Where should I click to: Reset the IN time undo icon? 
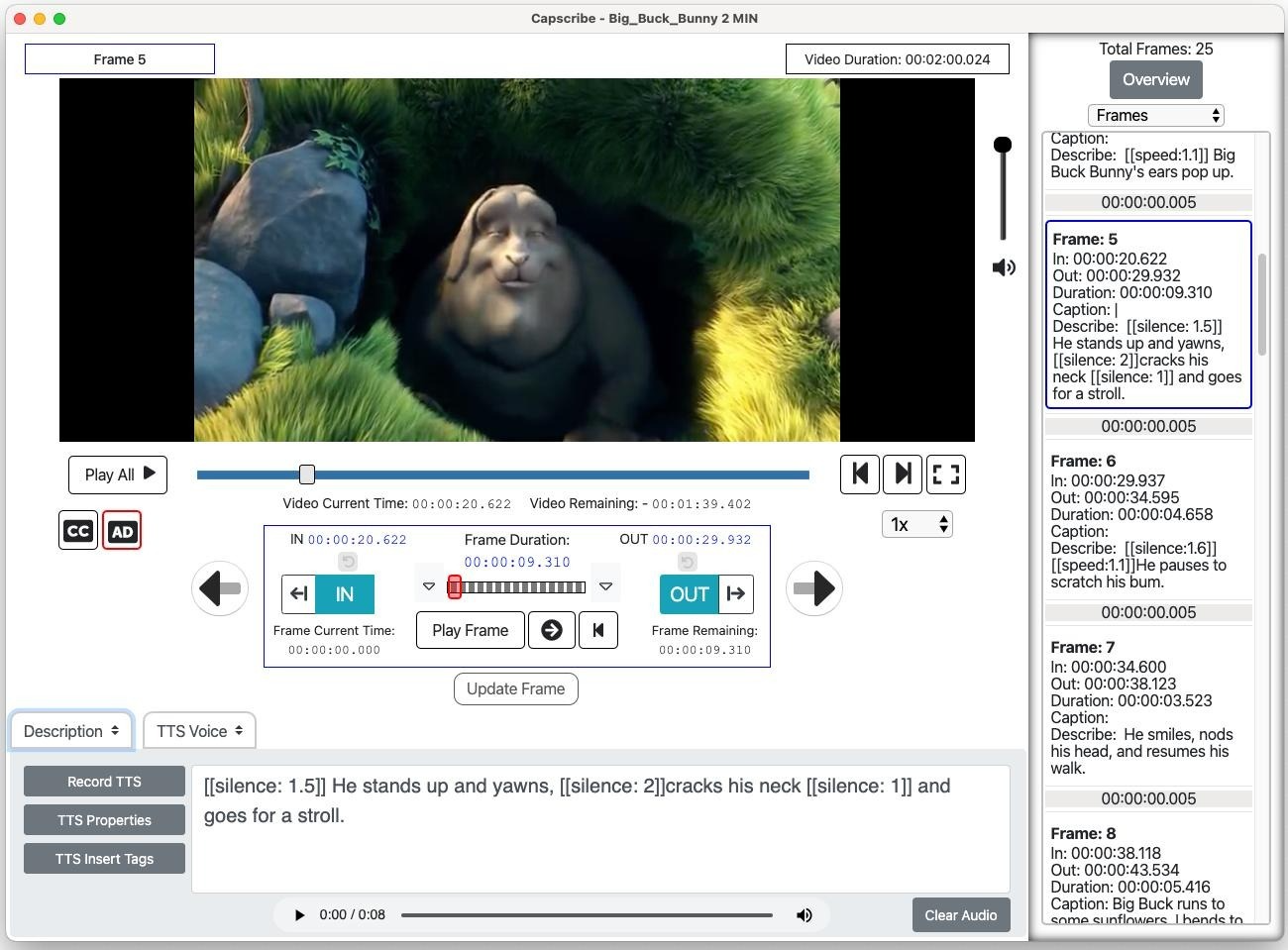pos(348,562)
